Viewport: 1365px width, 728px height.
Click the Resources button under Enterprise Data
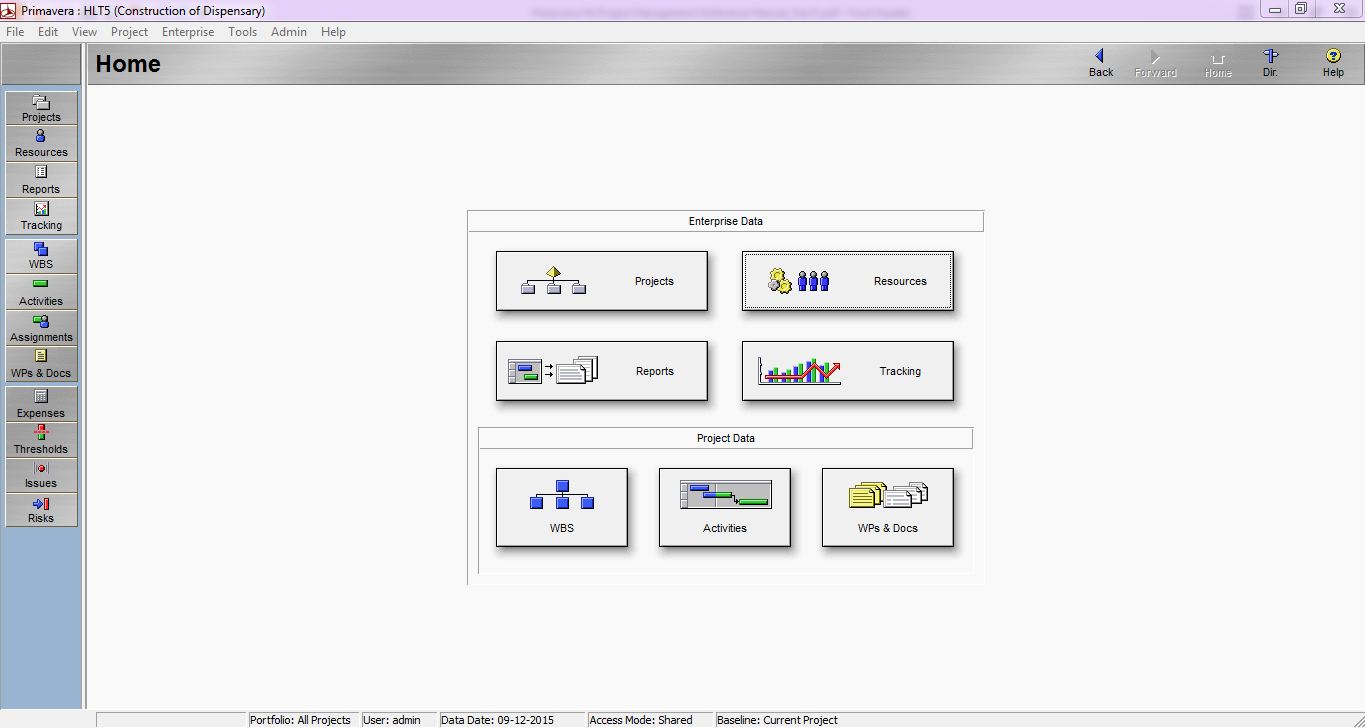(847, 281)
